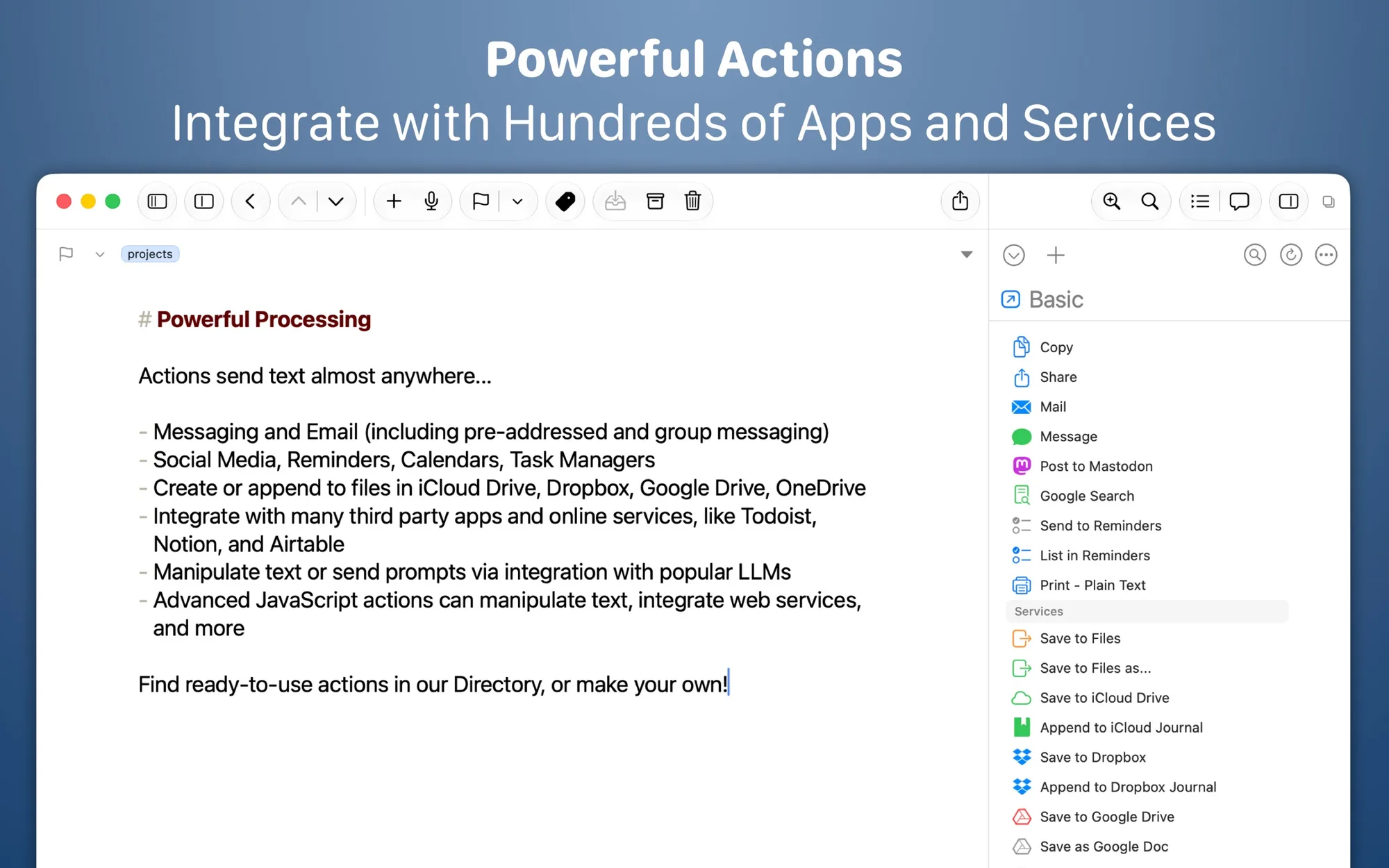Open the action group chevron circle
Viewport: 1389px width, 868px height.
[1014, 256]
